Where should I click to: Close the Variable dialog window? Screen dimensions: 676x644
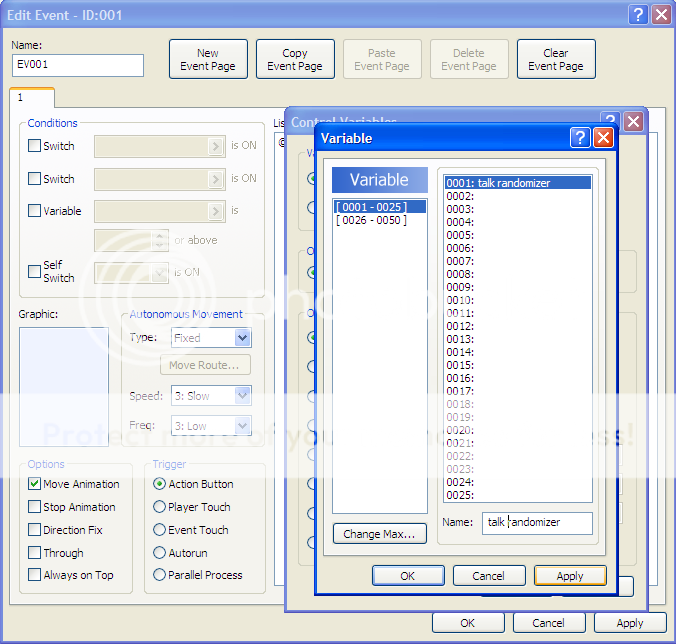click(603, 138)
